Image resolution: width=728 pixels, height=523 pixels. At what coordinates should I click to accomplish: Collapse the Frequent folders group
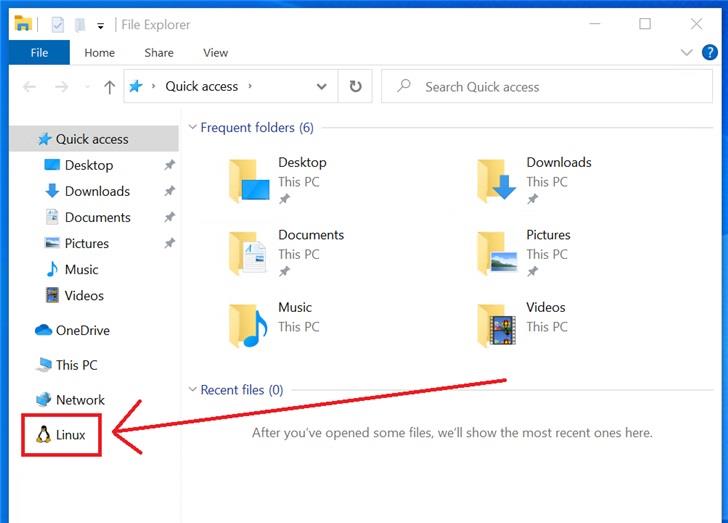[192, 127]
